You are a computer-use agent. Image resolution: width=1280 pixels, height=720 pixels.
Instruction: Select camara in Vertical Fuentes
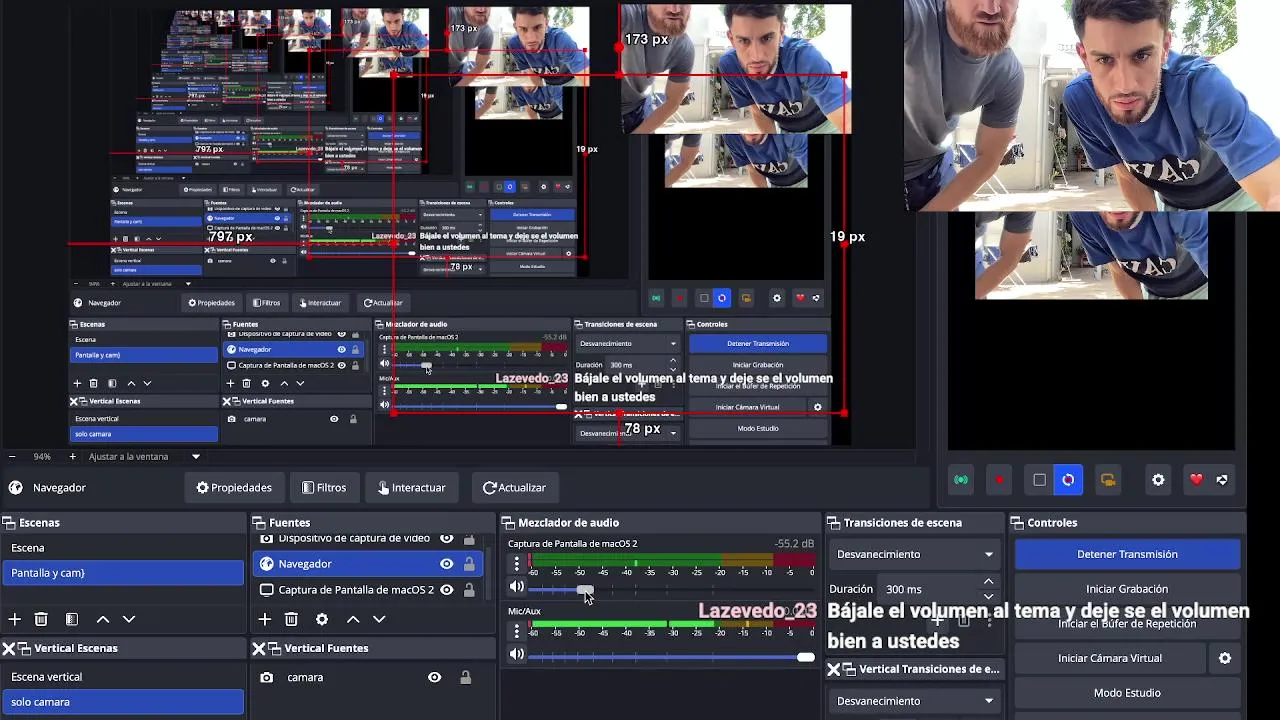click(368, 677)
